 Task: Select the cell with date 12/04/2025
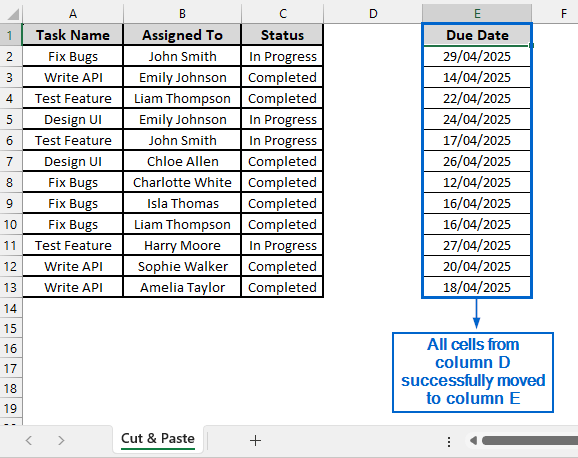[477, 182]
